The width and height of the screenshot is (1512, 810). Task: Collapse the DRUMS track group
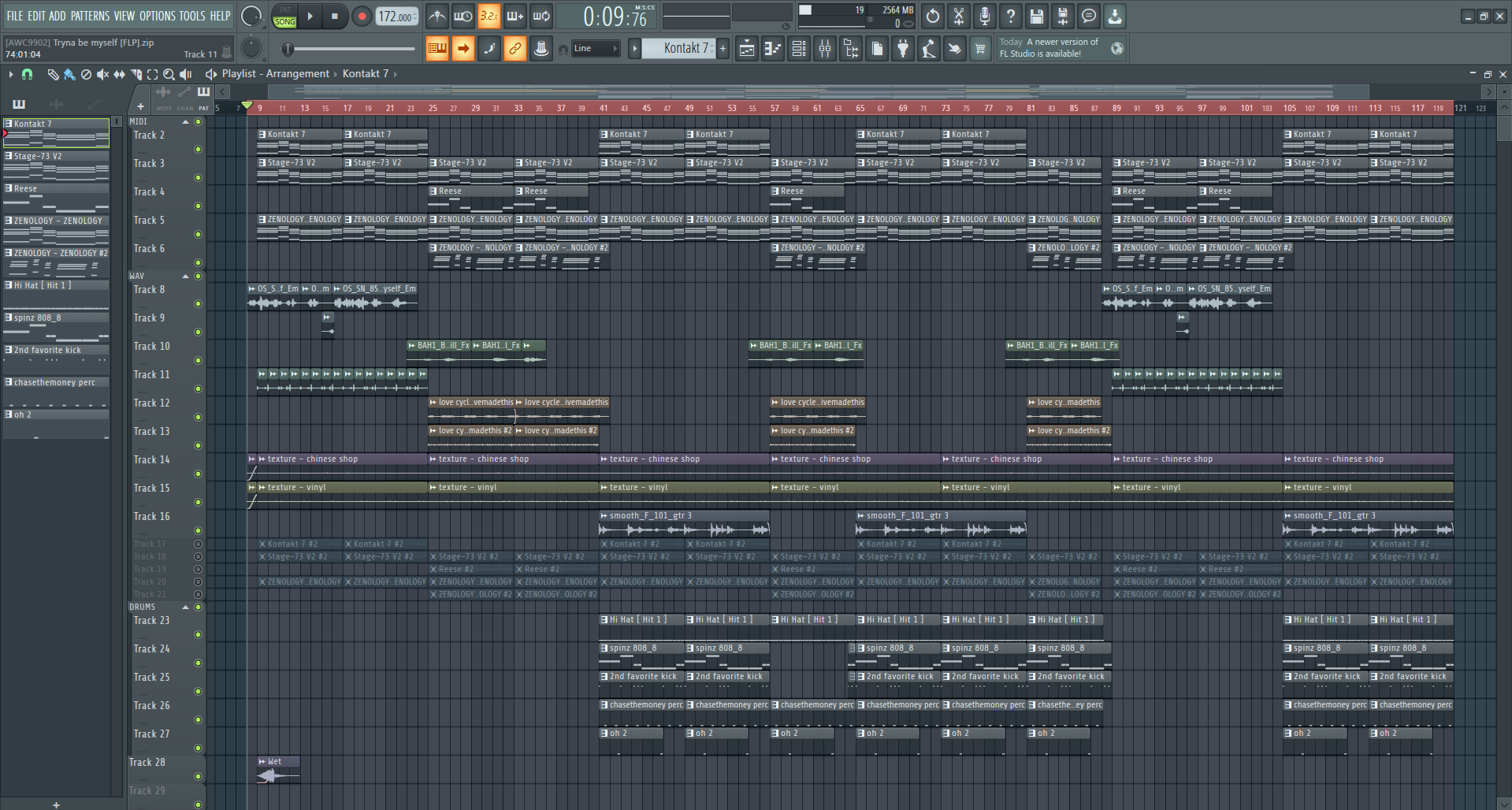(x=186, y=607)
